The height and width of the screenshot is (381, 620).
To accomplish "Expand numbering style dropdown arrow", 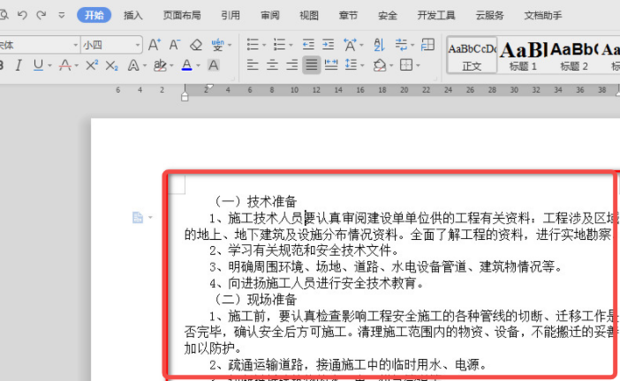I will (x=291, y=45).
